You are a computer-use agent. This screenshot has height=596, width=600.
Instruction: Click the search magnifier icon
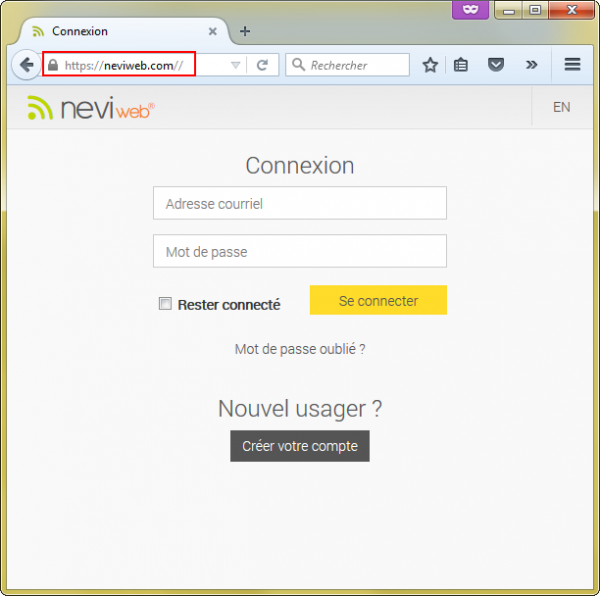[298, 65]
